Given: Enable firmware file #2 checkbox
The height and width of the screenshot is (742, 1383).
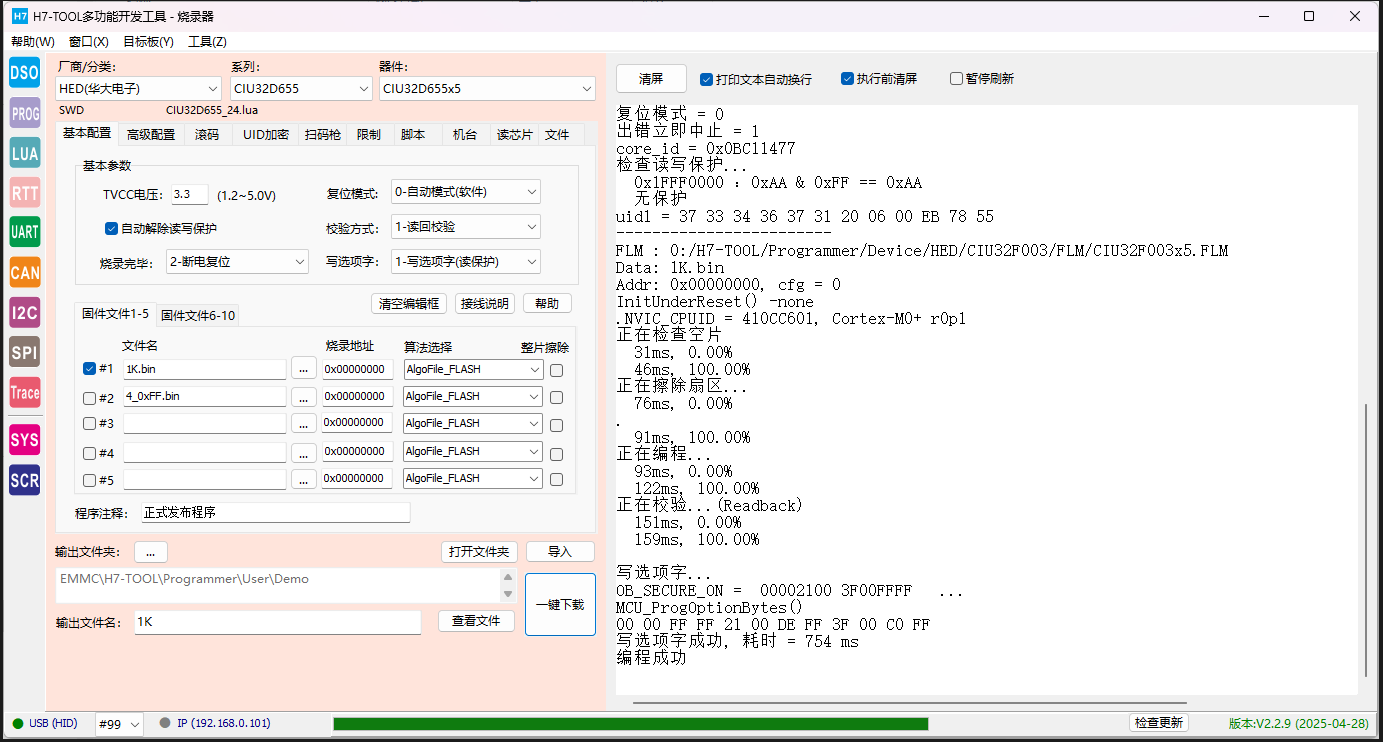Looking at the screenshot, I should pos(89,398).
